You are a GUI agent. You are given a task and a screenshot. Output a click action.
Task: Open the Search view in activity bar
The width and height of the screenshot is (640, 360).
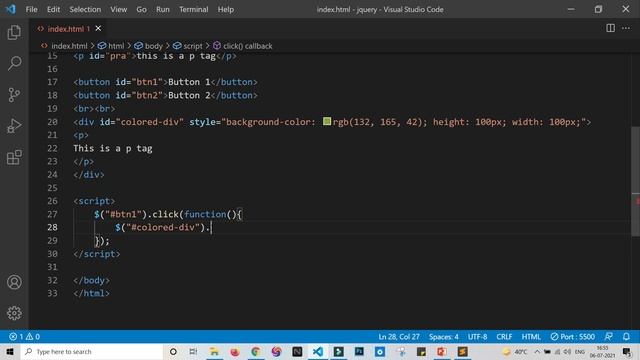point(14,63)
